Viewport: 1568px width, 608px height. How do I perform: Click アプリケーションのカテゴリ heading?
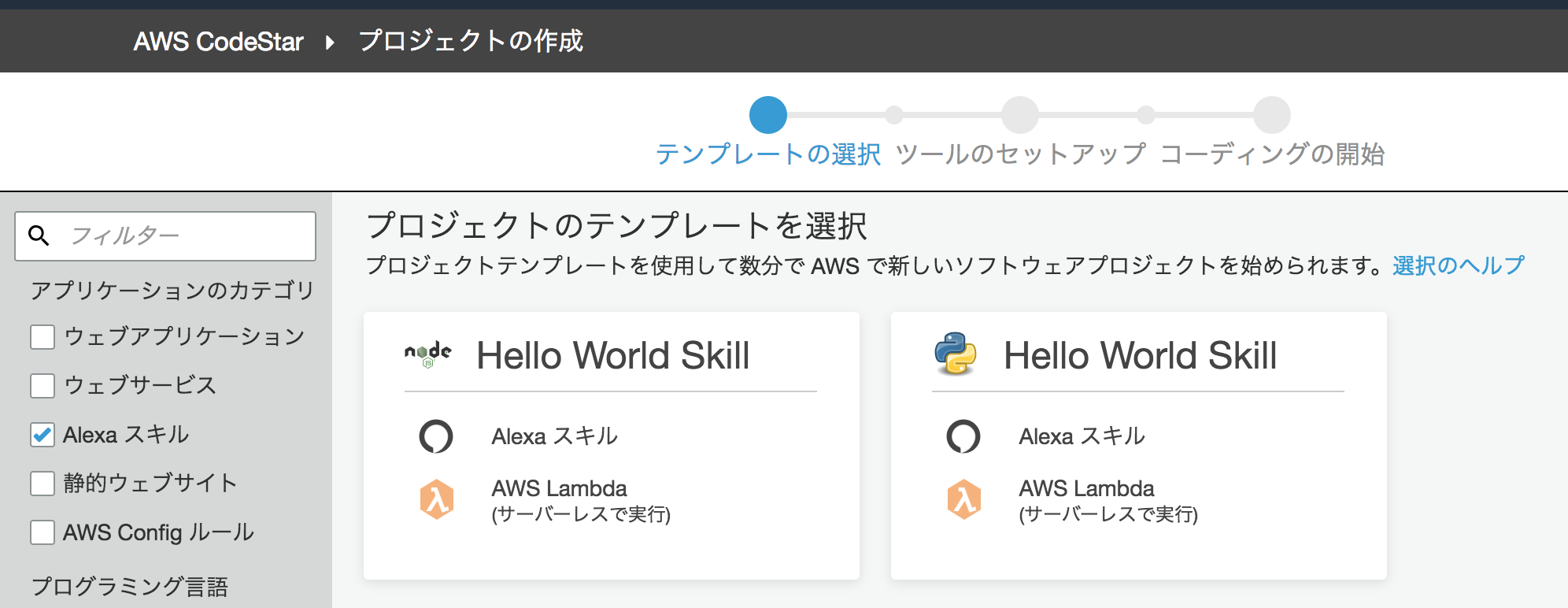(x=172, y=291)
